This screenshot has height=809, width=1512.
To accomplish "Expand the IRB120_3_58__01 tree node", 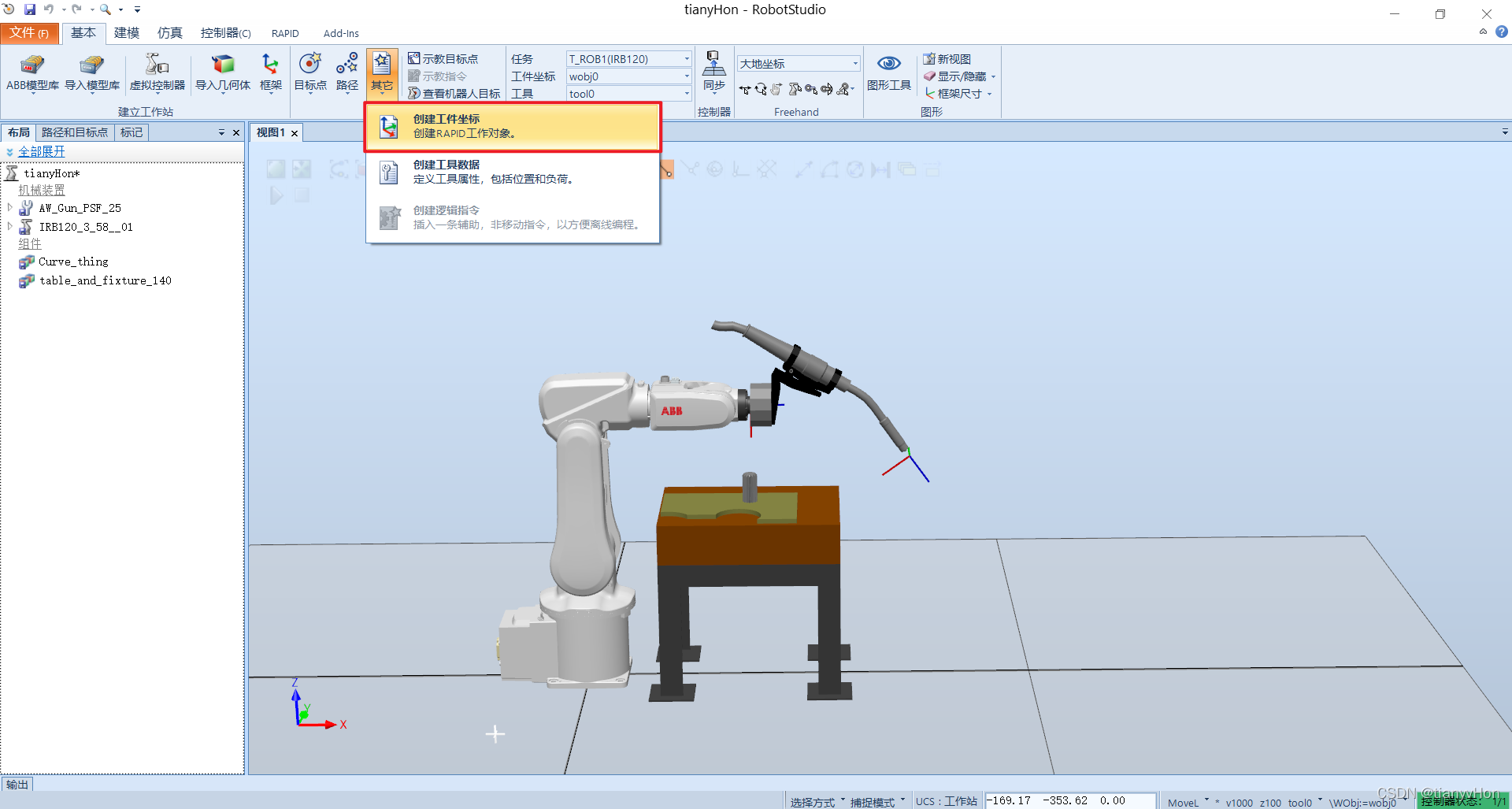I will (x=9, y=227).
